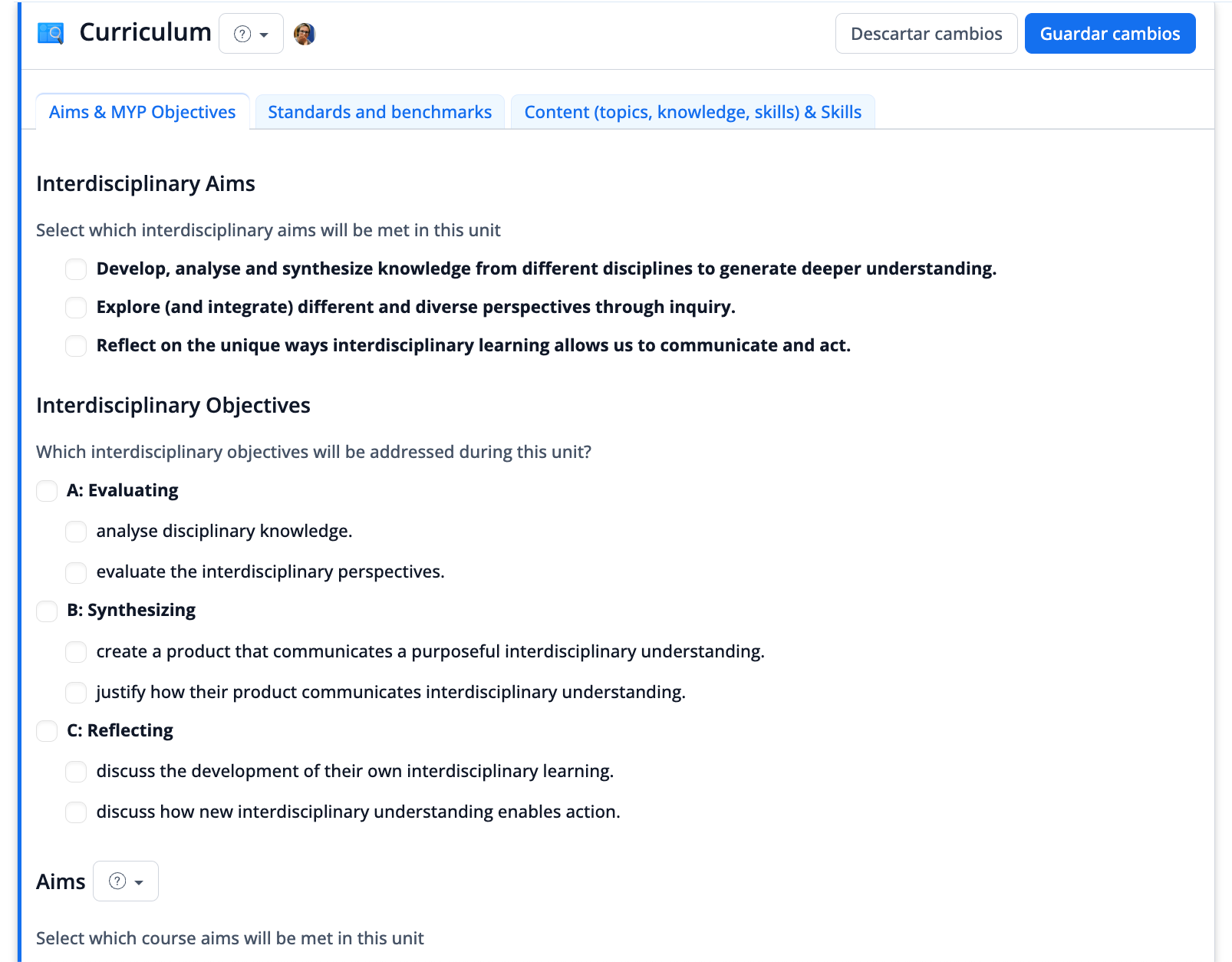This screenshot has height=962, width=1232.
Task: Select the B: Synthesizing objective checkbox
Action: (47, 611)
